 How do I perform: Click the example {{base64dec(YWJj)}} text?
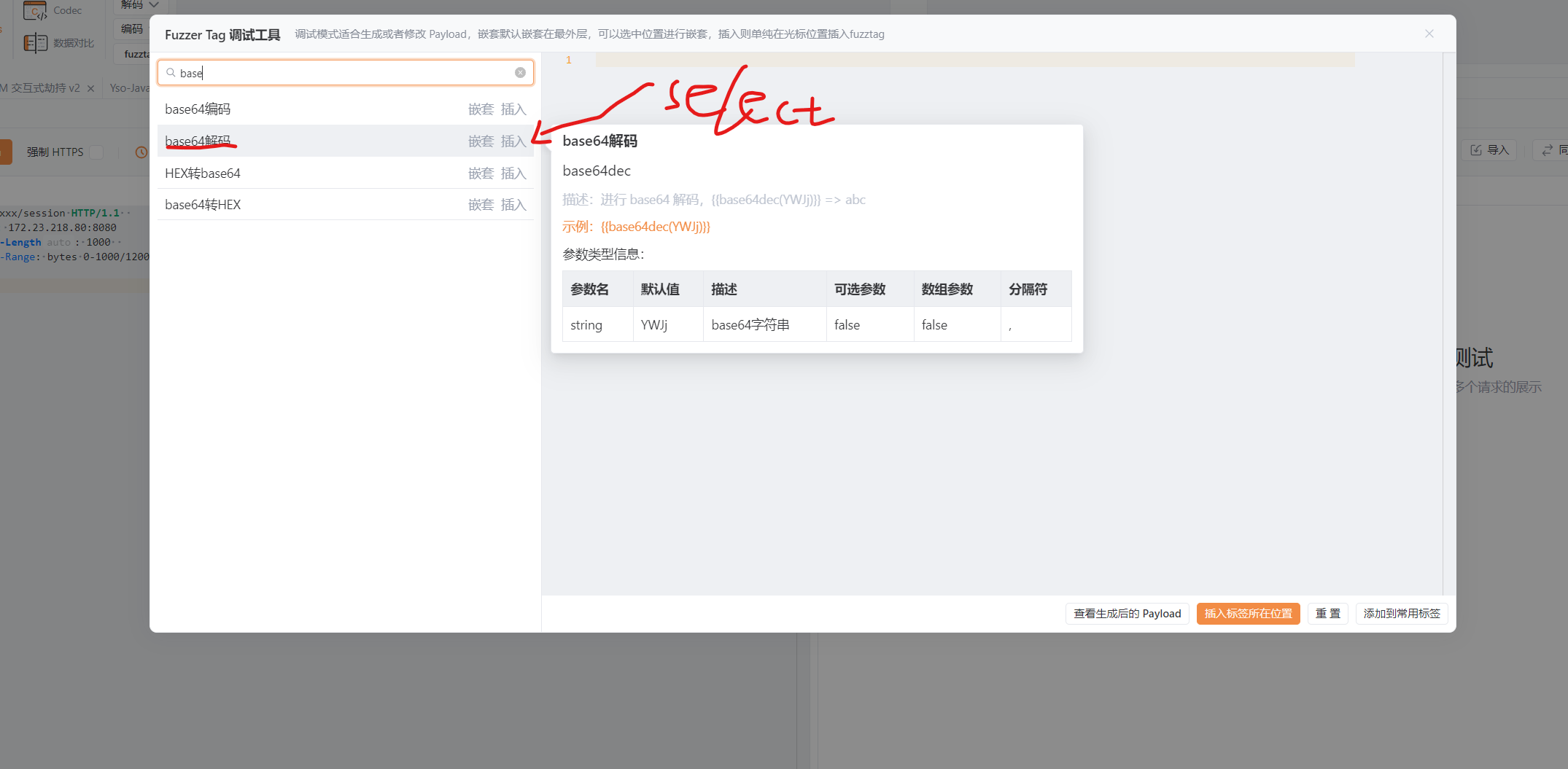click(x=656, y=227)
